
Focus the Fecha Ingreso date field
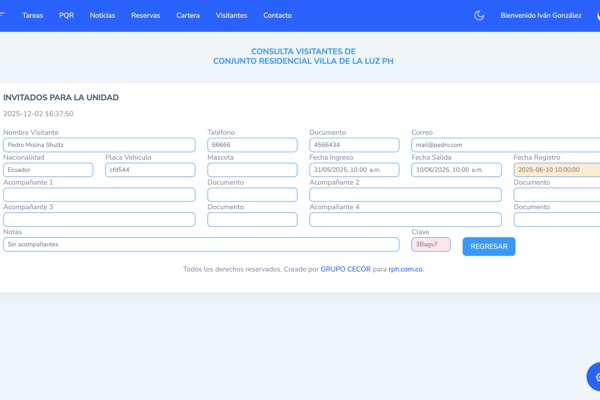pos(354,170)
